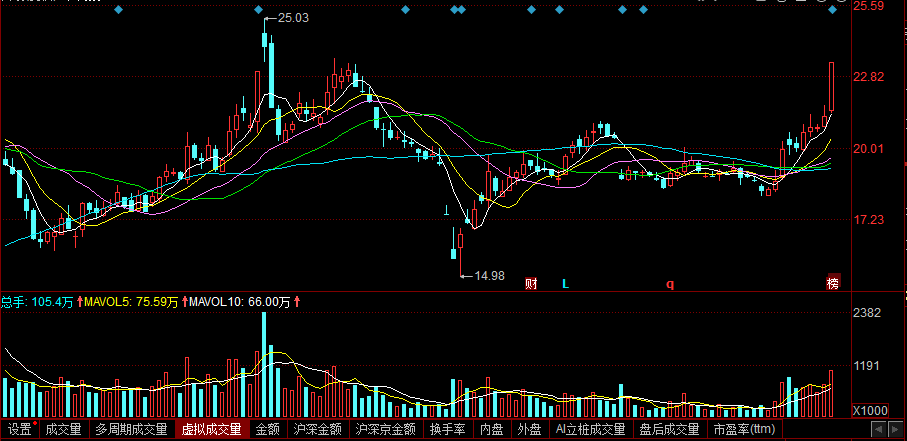The width and height of the screenshot is (907, 441).
Task: Select the latest tall red candlestick
Action: [832, 87]
